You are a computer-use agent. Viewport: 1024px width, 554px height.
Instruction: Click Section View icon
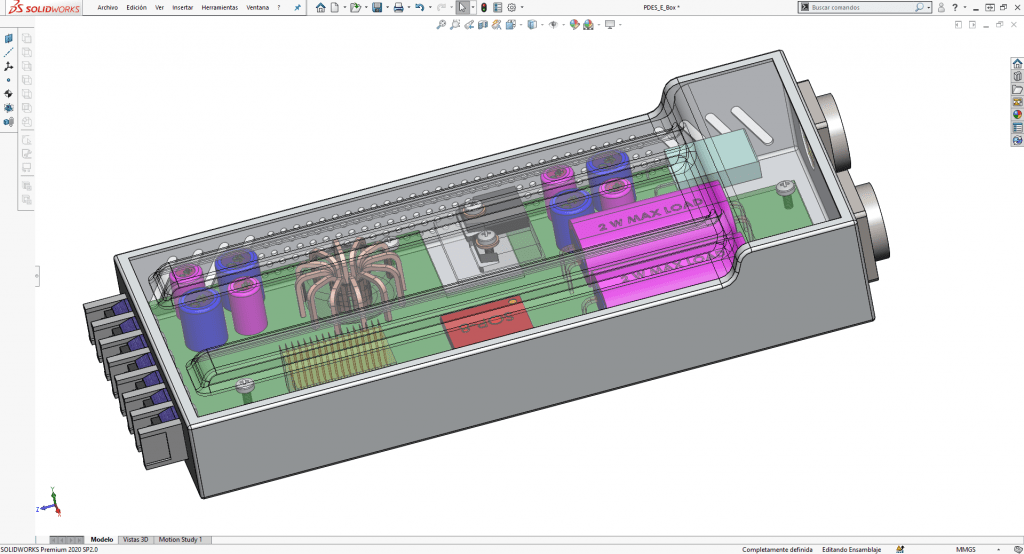483,25
